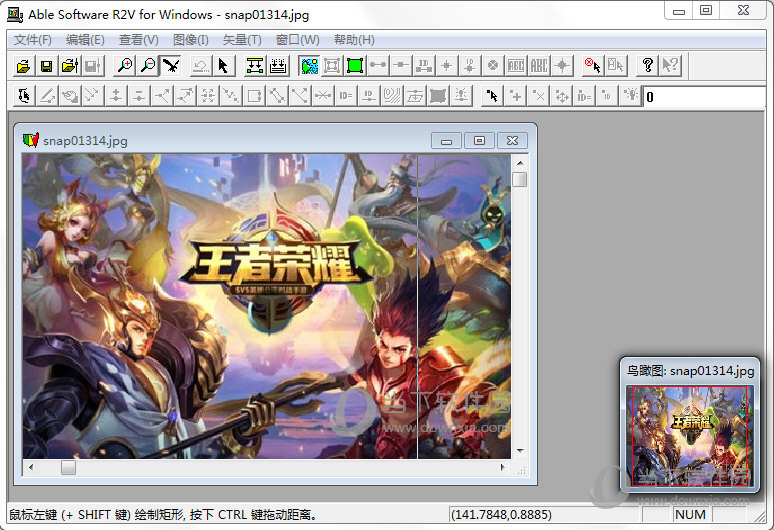The image size is (774, 530).
Task: Click the grayed filled polygon square icon
Action: 438,96
